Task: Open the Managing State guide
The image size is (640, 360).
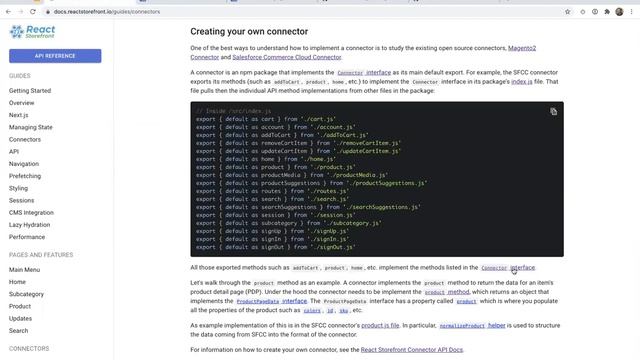Action: [31, 127]
